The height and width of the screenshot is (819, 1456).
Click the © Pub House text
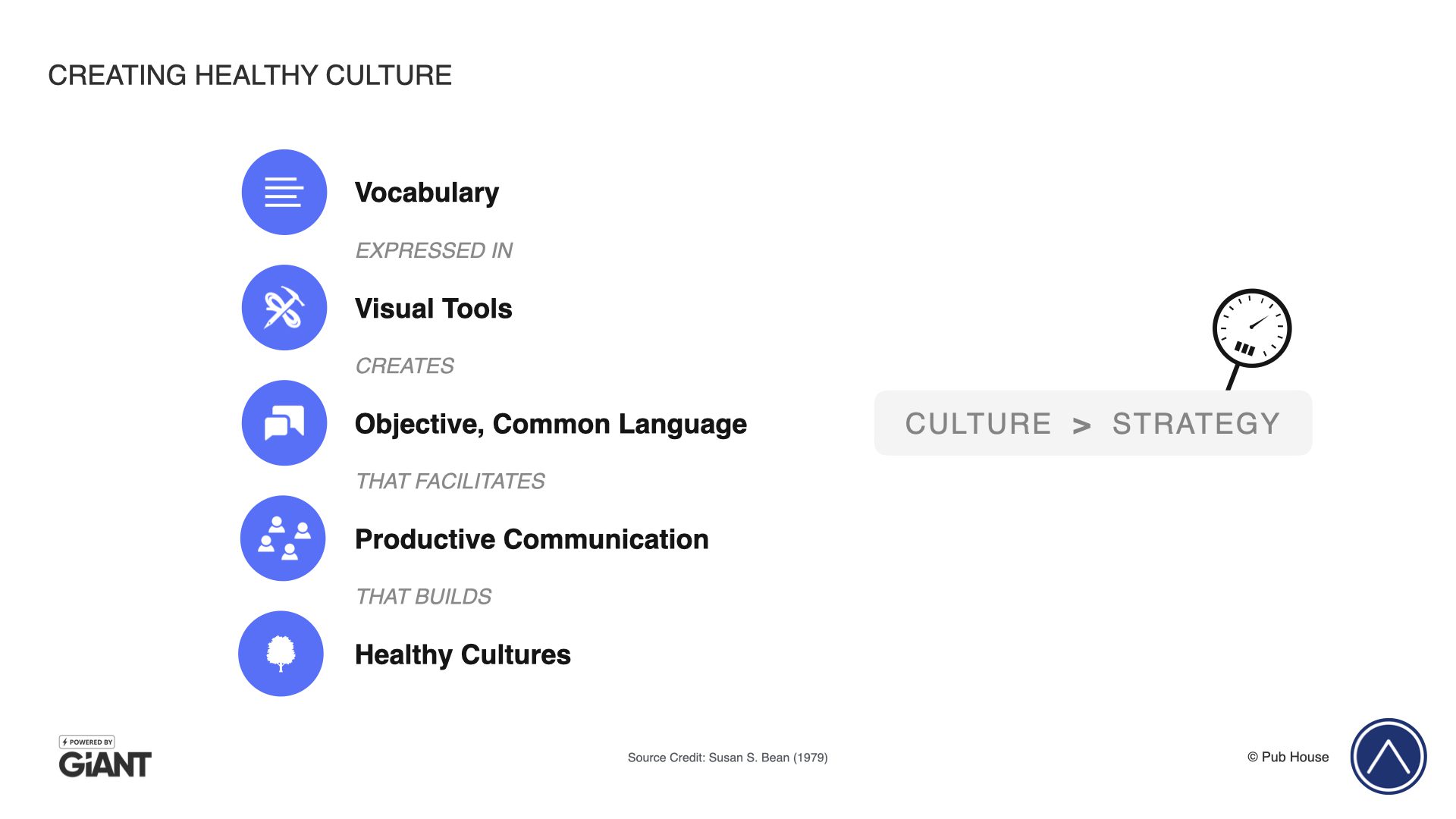(1288, 757)
